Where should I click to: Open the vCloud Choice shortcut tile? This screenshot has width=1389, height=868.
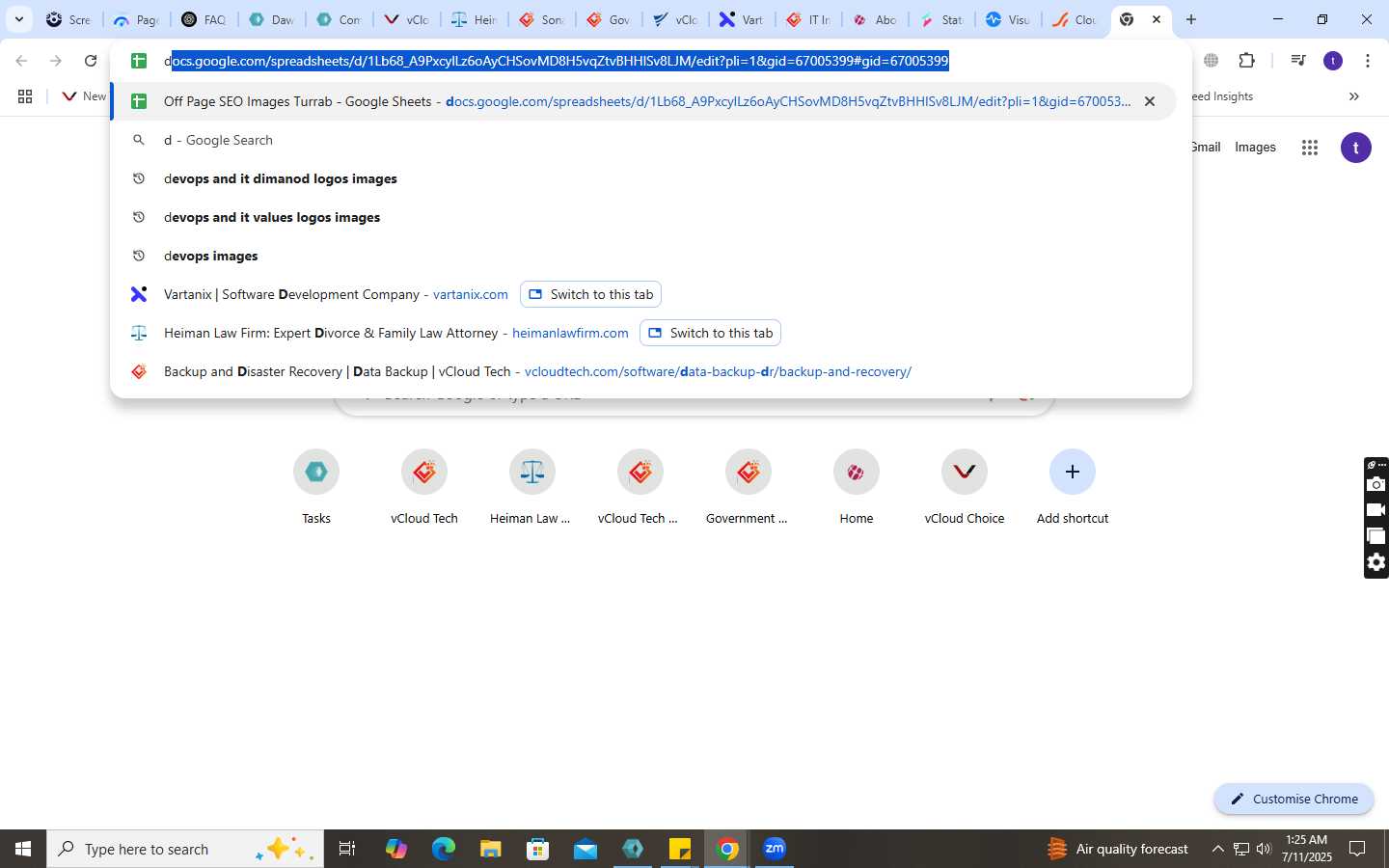(x=965, y=488)
